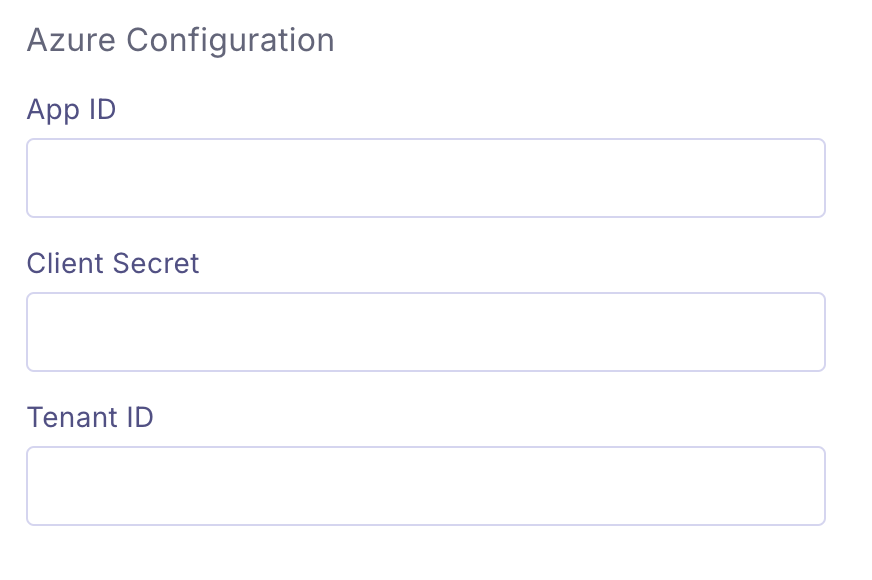Image resolution: width=872 pixels, height=580 pixels.
Task: Click the Client Secret label text
Action: pos(113,263)
